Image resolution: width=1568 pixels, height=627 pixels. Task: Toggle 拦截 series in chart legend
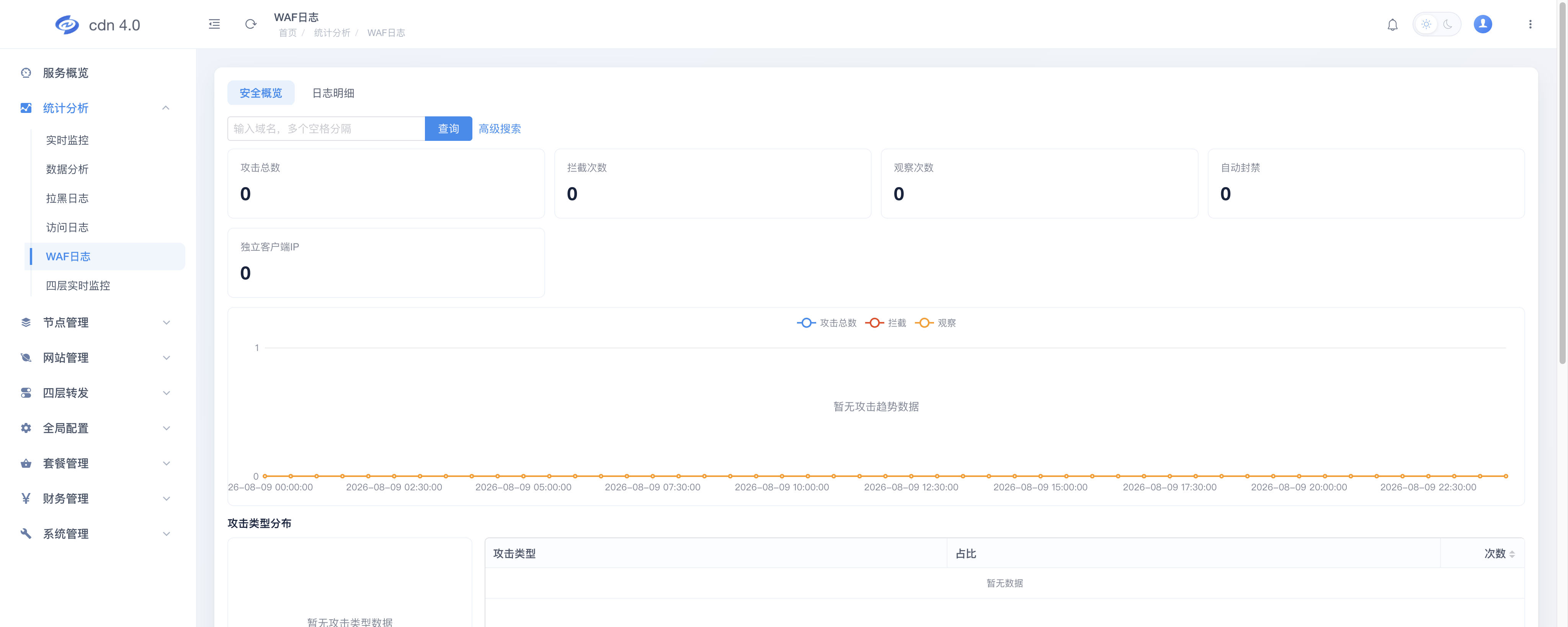tap(886, 323)
